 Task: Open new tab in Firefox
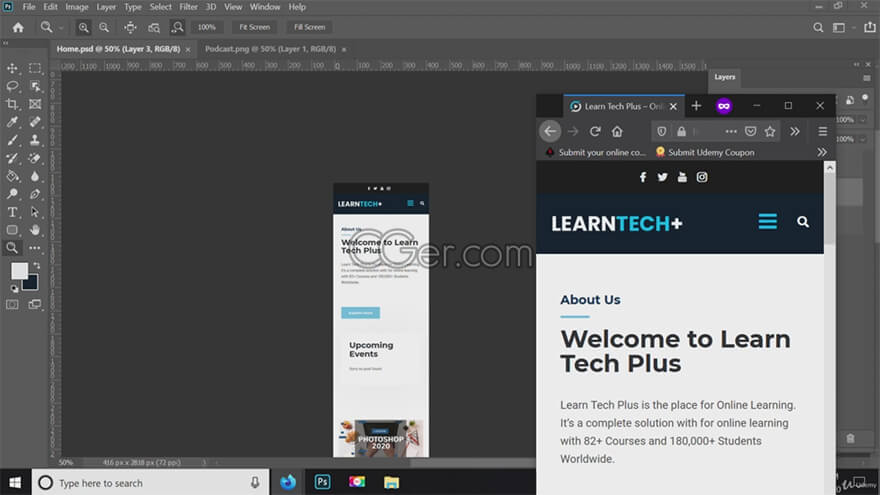[696, 106]
